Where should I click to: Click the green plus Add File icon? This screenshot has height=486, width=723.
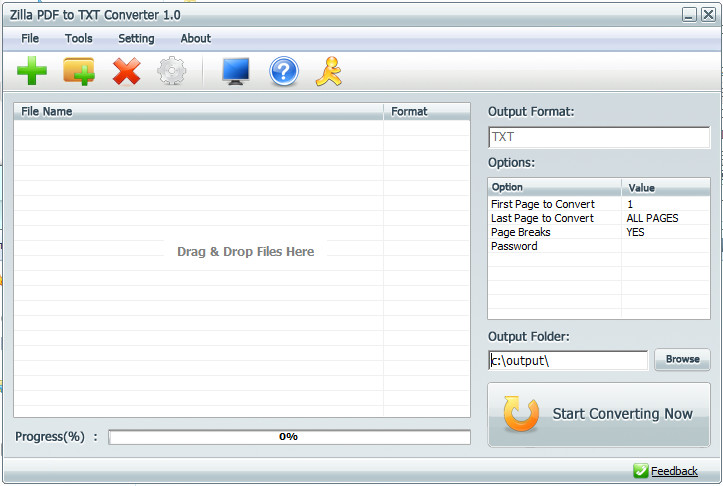[x=32, y=71]
